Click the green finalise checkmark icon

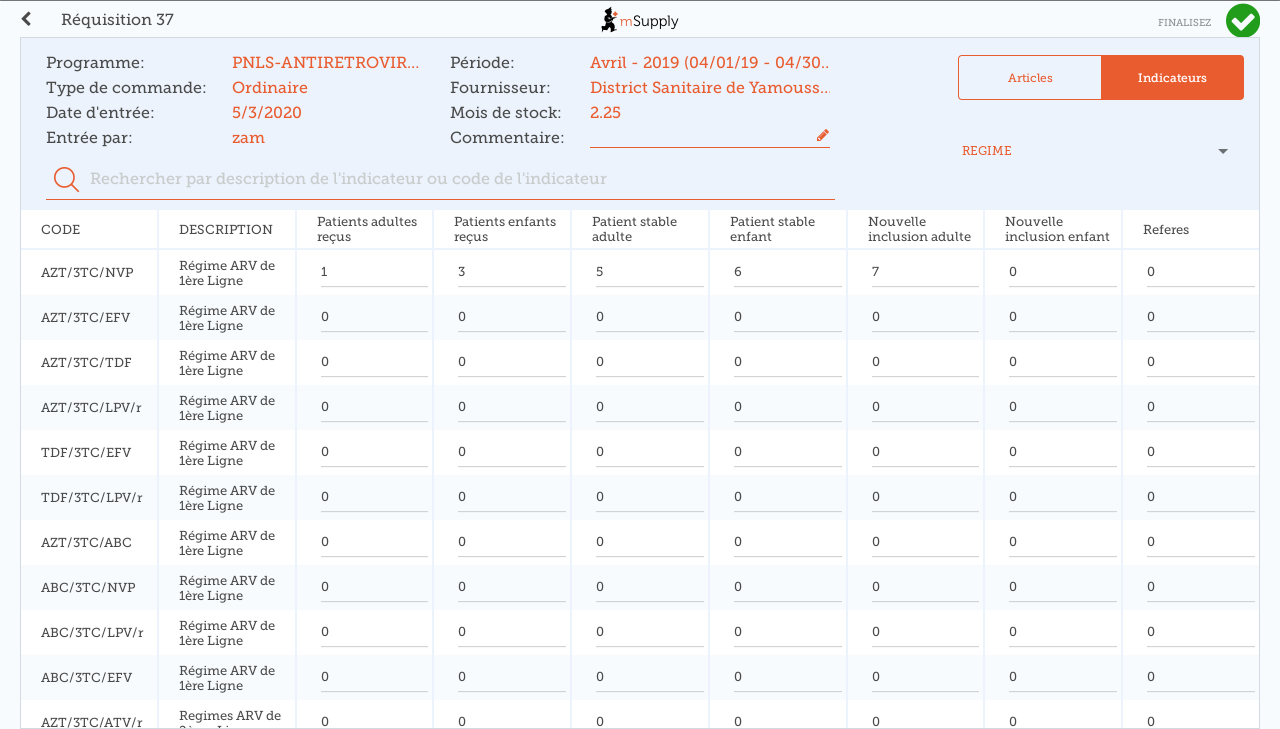click(1242, 20)
